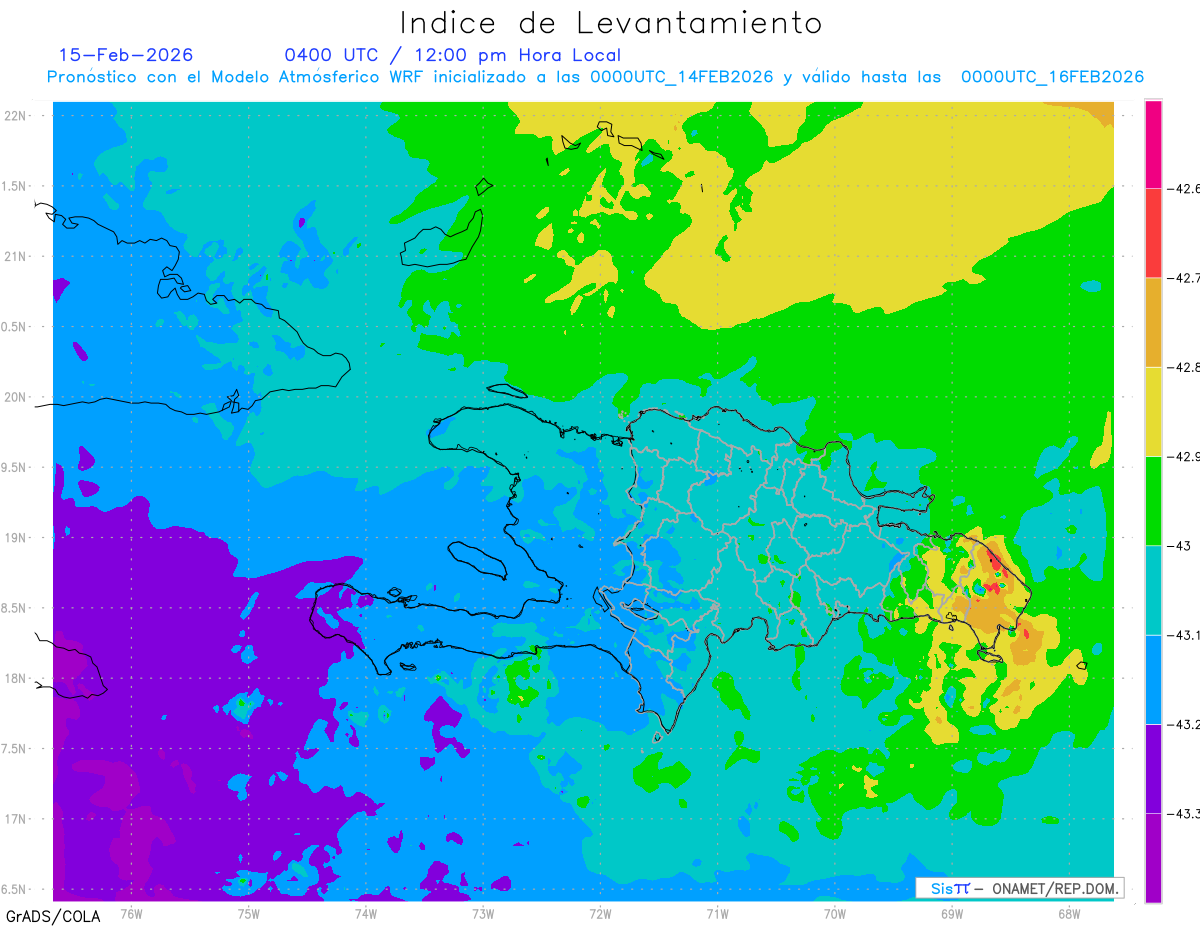Click '0400 UTC / 12:00 pm Hora Local'
This screenshot has width=1200, height=927.
coord(453,55)
